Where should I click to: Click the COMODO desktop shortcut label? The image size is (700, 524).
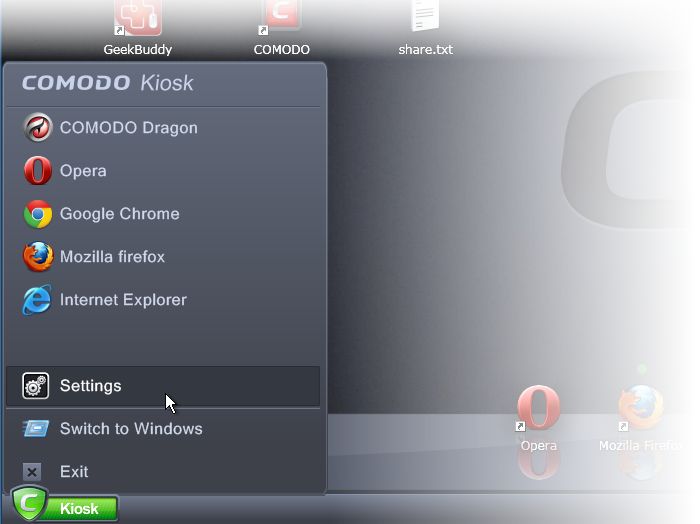click(282, 50)
